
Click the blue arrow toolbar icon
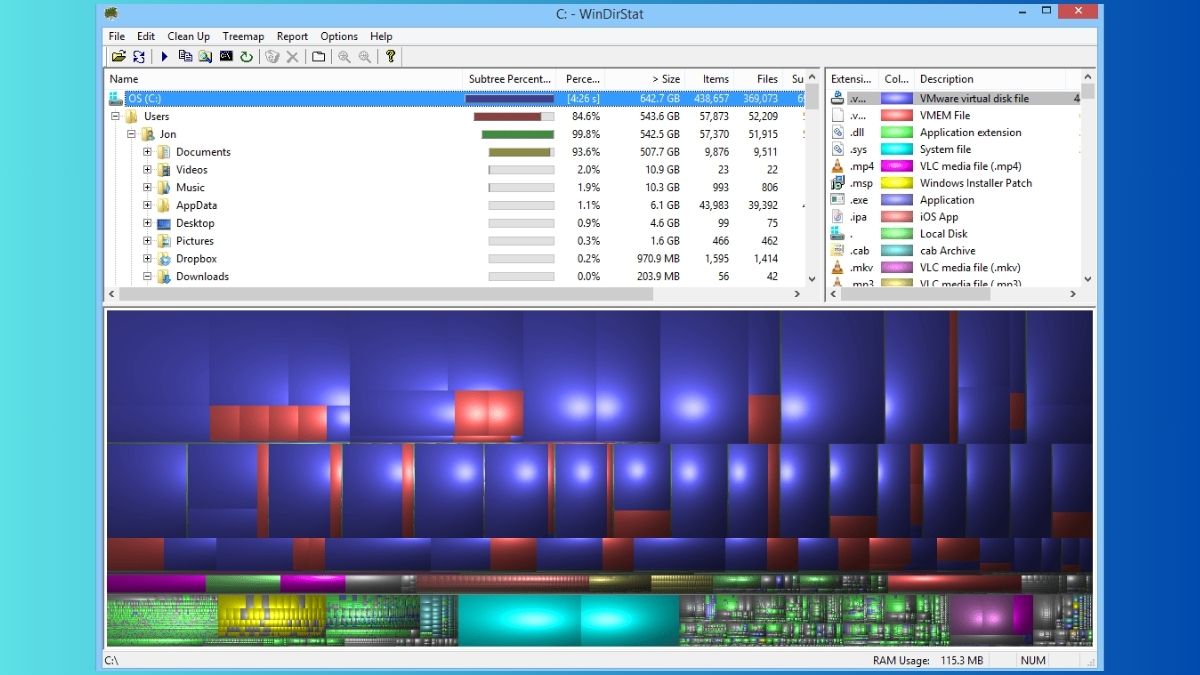(x=165, y=57)
